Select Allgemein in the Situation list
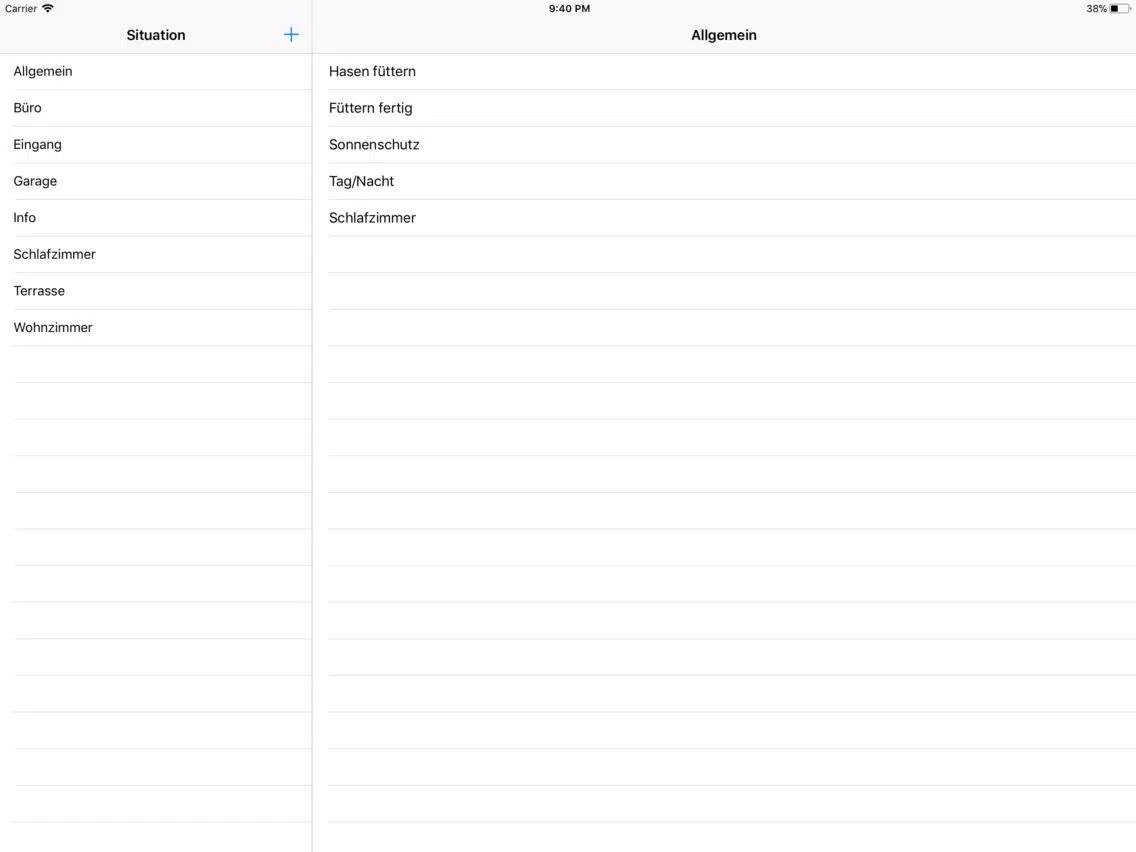 click(x=156, y=71)
